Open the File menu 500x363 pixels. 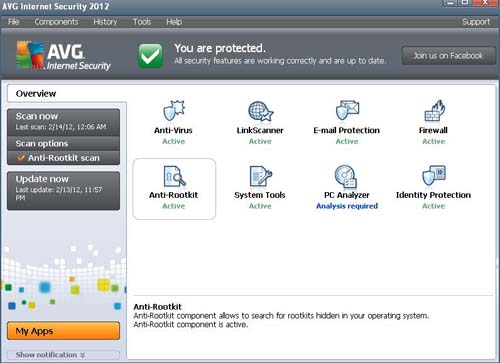[13, 22]
